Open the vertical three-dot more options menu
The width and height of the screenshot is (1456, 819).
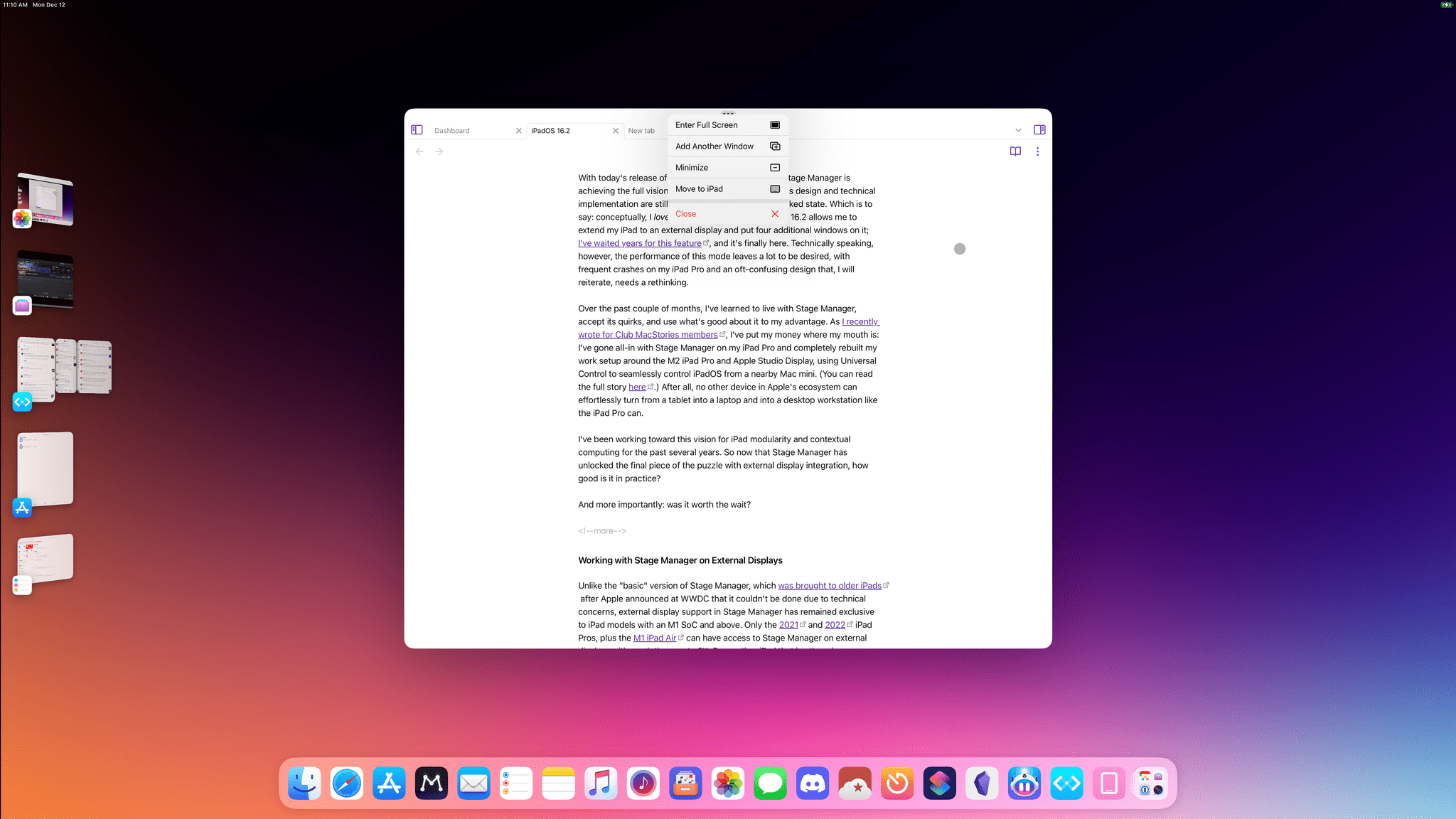[x=1038, y=151]
